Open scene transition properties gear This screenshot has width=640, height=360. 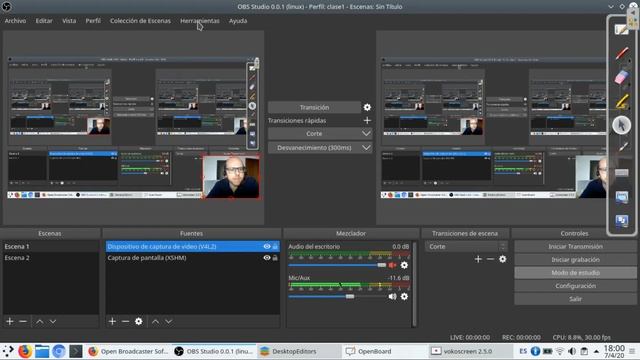(x=502, y=259)
